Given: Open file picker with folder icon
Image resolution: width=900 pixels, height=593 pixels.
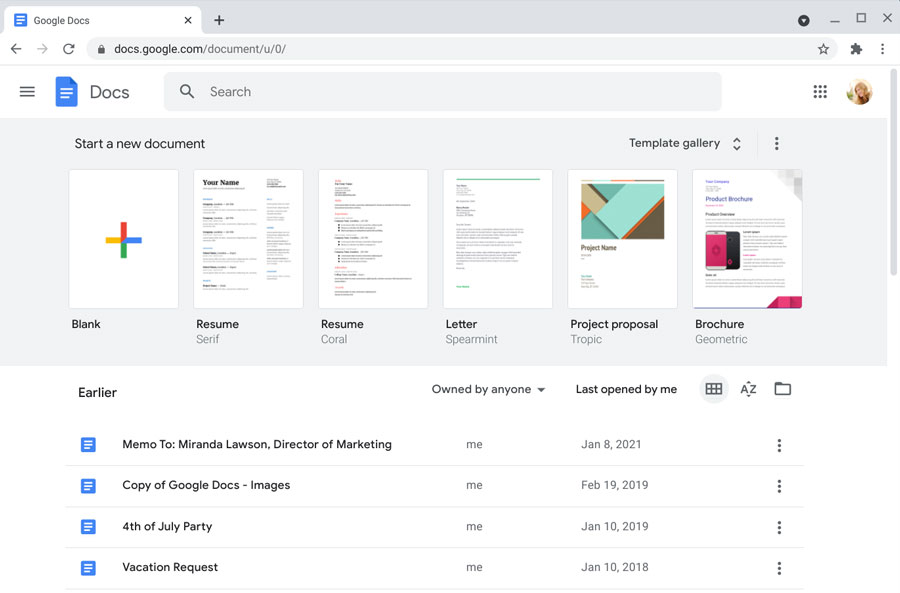Looking at the screenshot, I should coord(782,389).
